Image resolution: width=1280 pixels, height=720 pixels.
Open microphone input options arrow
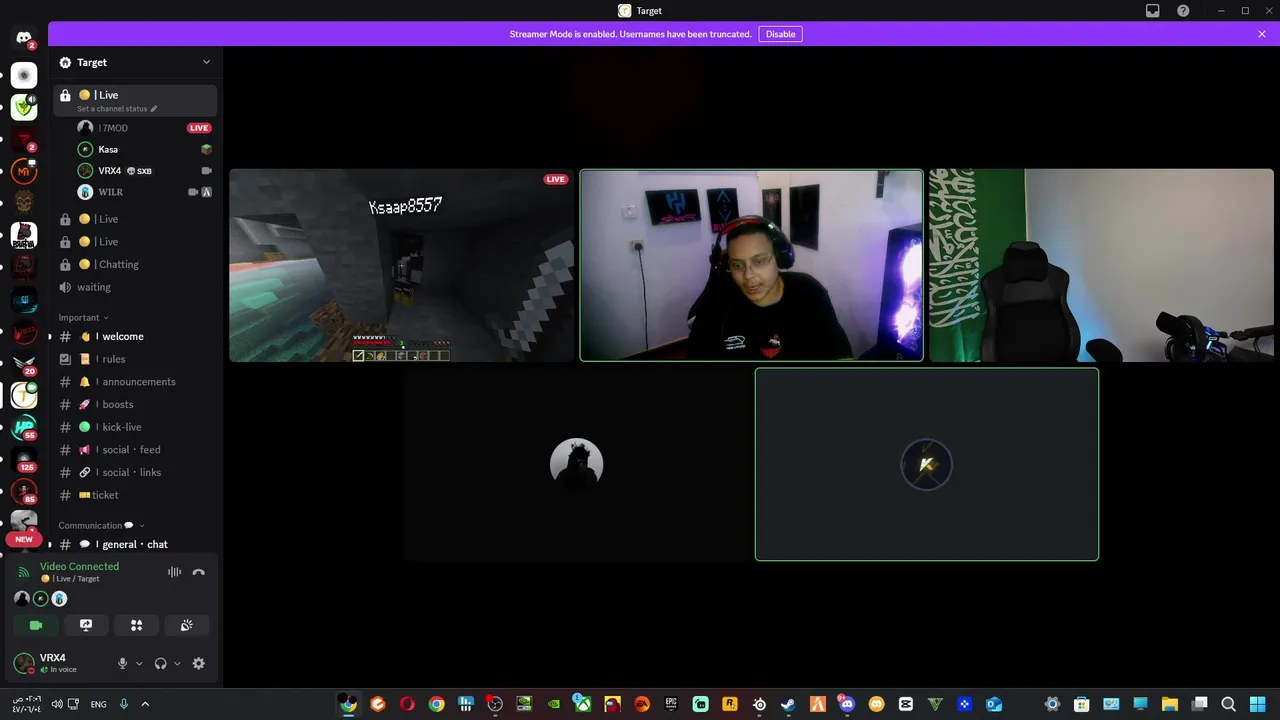click(x=139, y=663)
